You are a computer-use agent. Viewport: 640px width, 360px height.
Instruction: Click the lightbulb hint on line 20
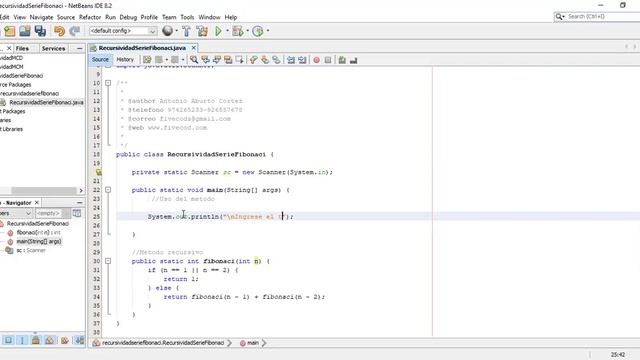pyautogui.click(x=98, y=172)
